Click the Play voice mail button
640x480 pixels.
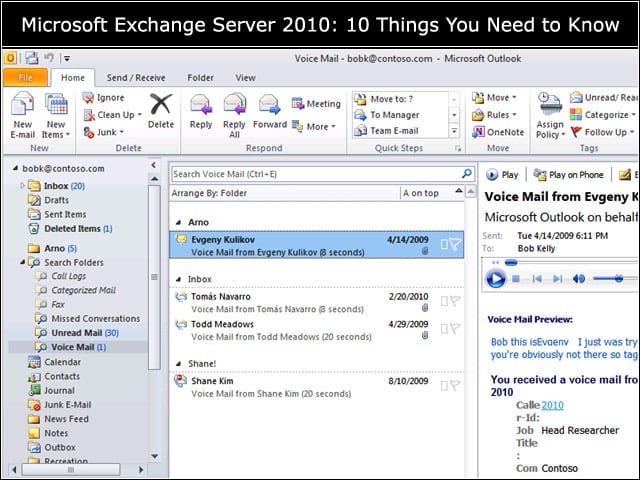tap(502, 175)
